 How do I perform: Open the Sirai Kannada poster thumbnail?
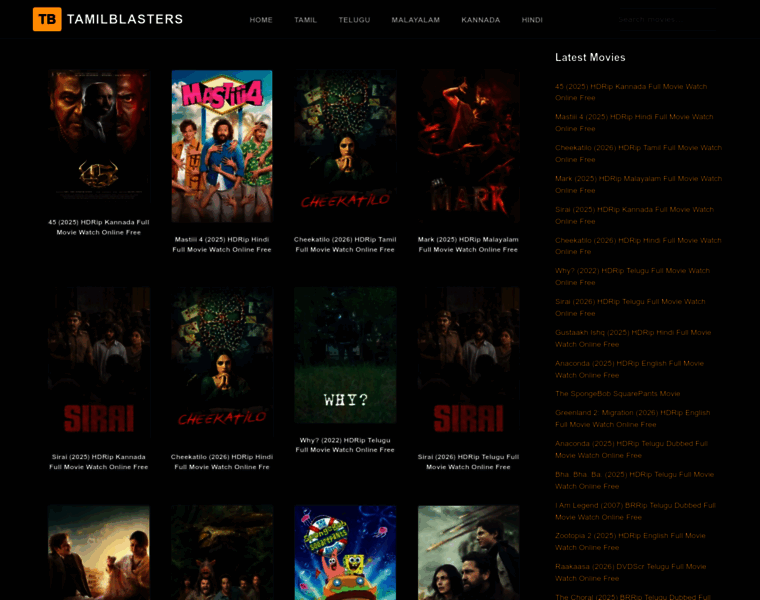(99, 363)
